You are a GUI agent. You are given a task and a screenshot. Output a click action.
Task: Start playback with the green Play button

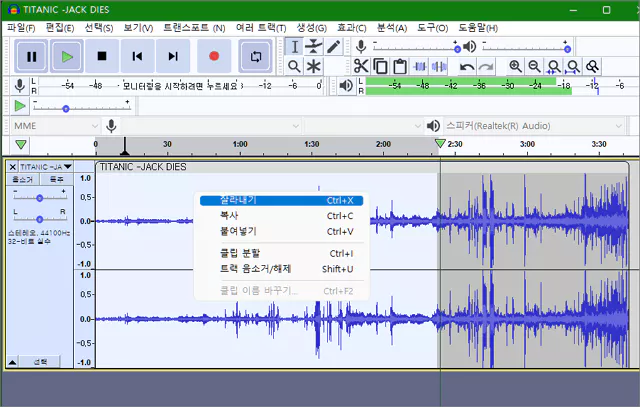point(67,56)
